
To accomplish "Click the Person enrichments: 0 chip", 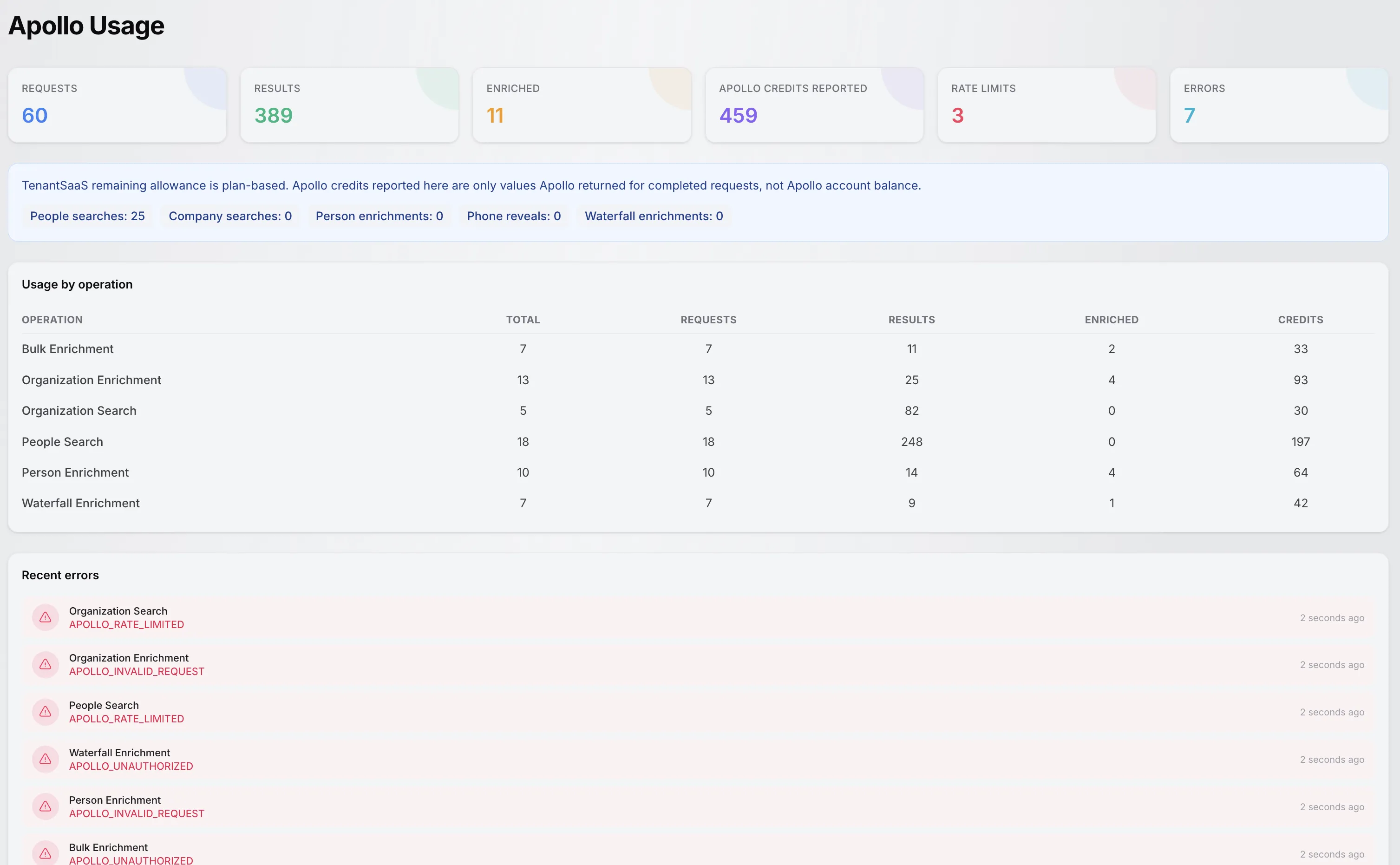I will click(x=379, y=216).
